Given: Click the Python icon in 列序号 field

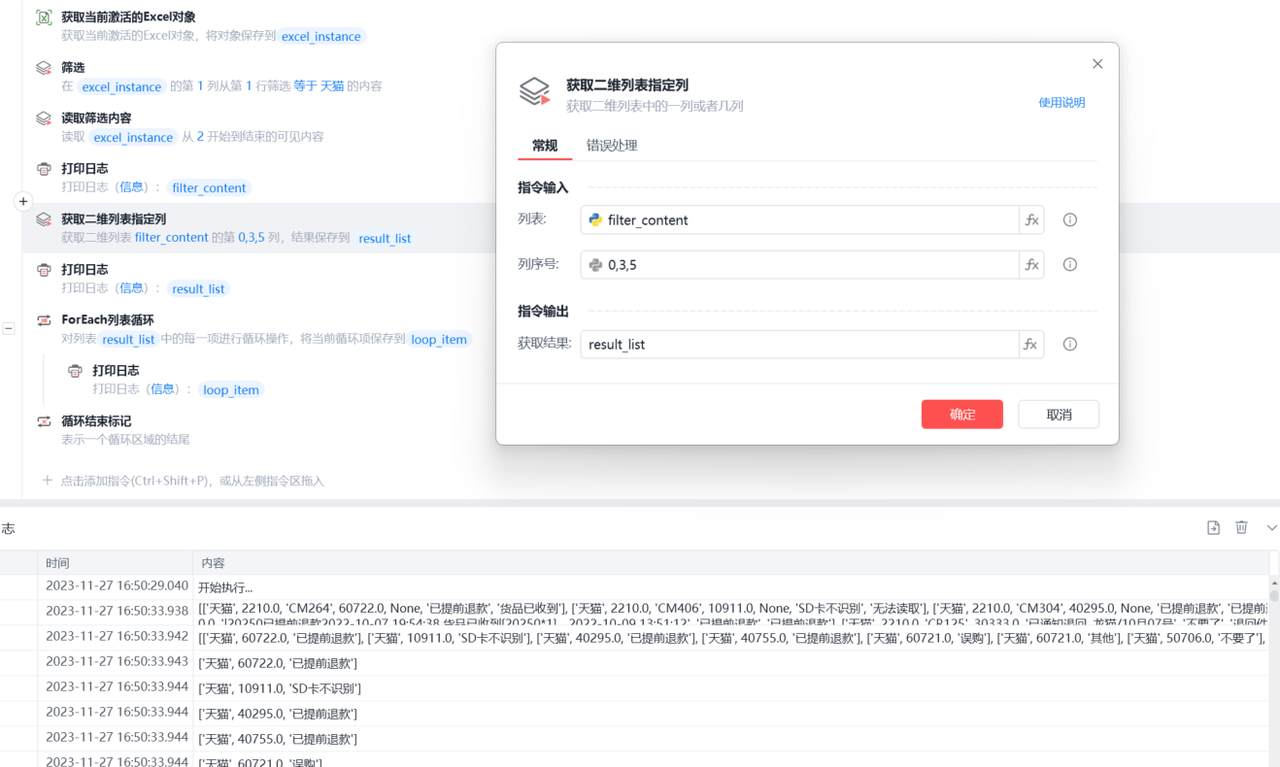Looking at the screenshot, I should click(x=596, y=265).
